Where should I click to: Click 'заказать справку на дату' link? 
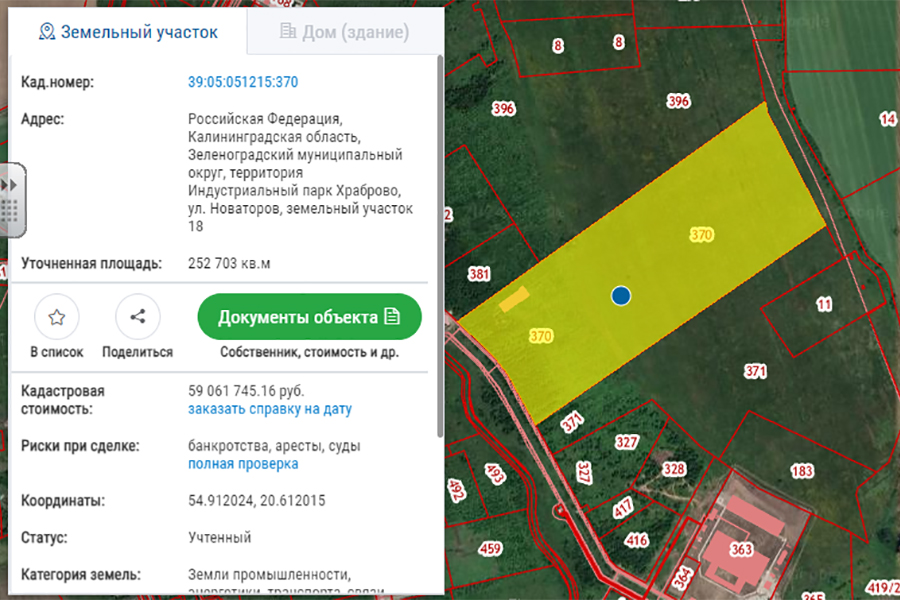click(x=270, y=409)
